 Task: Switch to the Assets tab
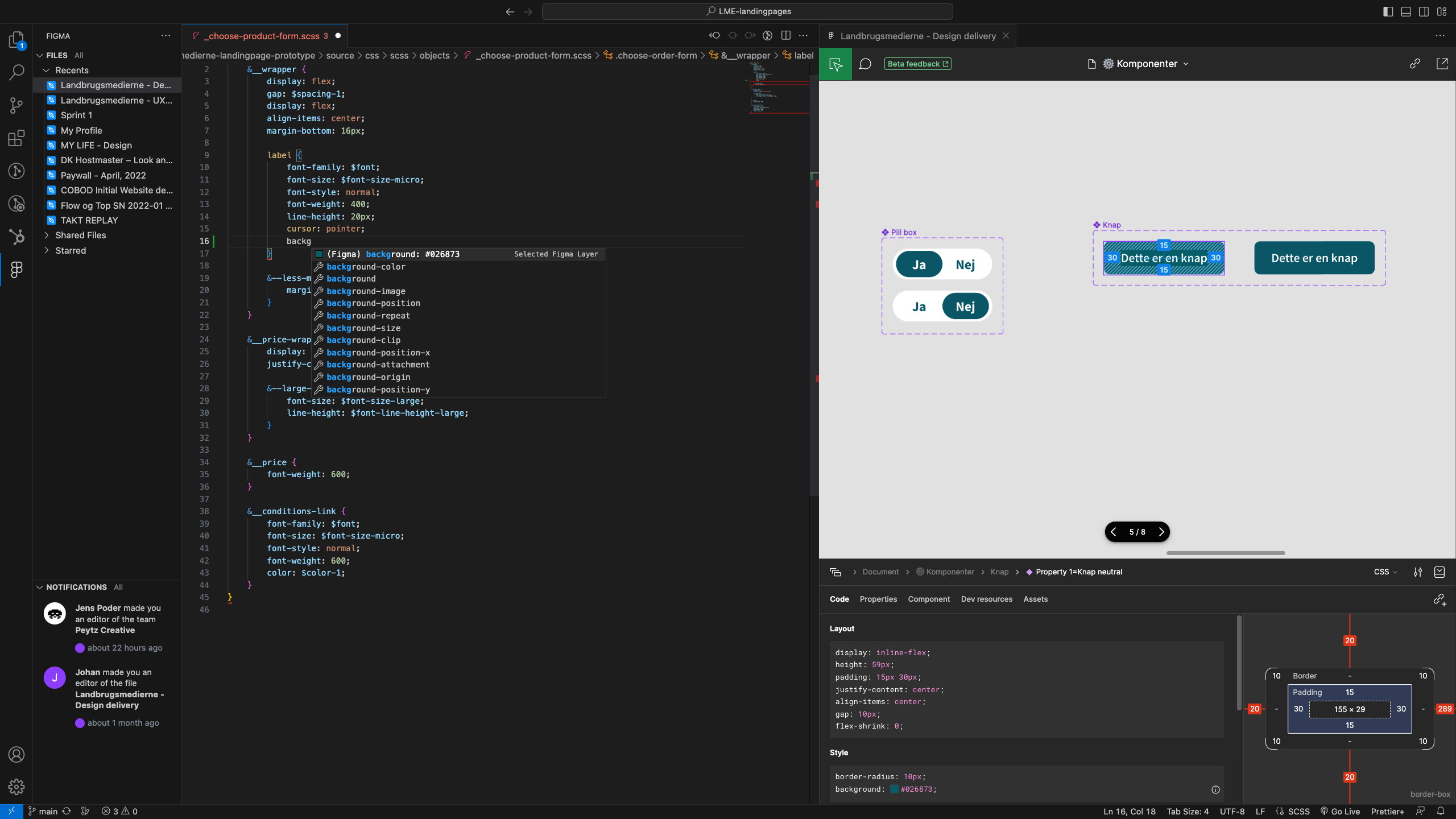tap(1035, 599)
